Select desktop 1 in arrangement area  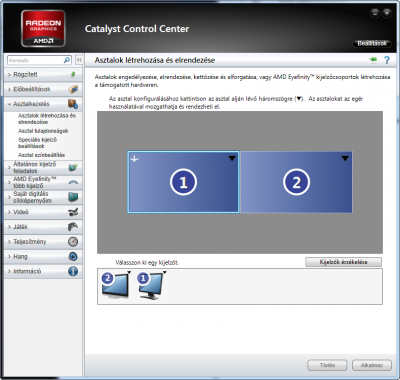coord(183,182)
